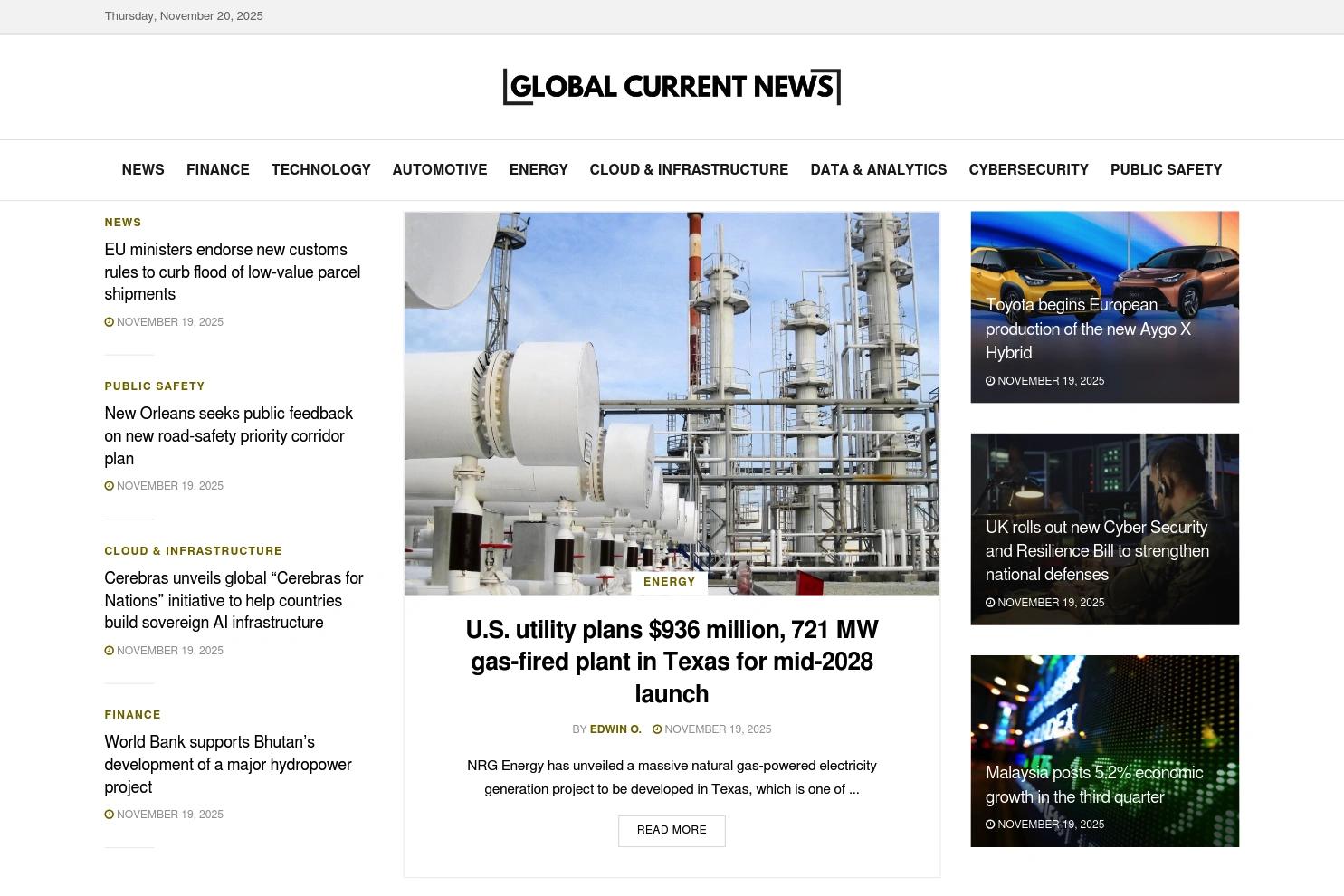Navigate to Cloud & Infrastructure menu

[689, 170]
